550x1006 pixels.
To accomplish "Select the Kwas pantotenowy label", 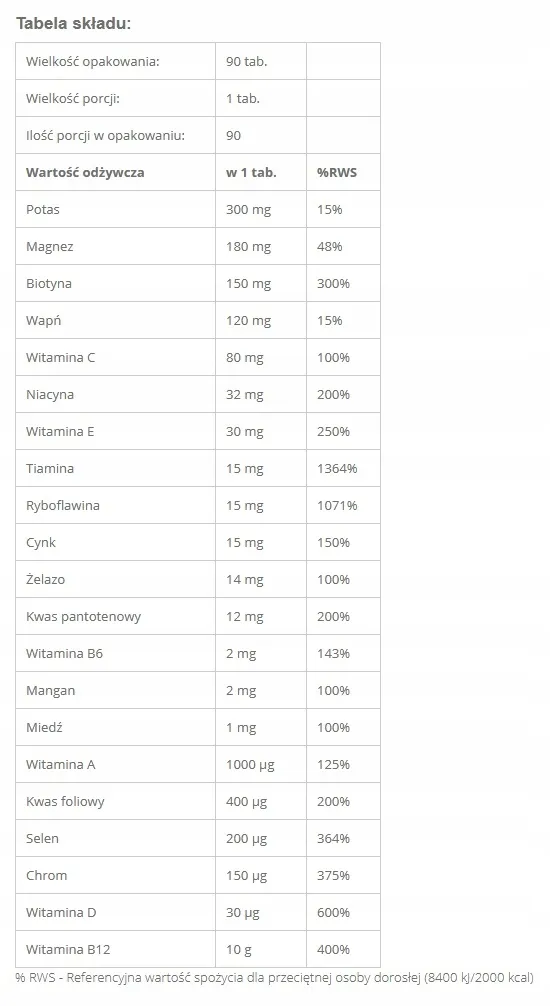I will [83, 617].
